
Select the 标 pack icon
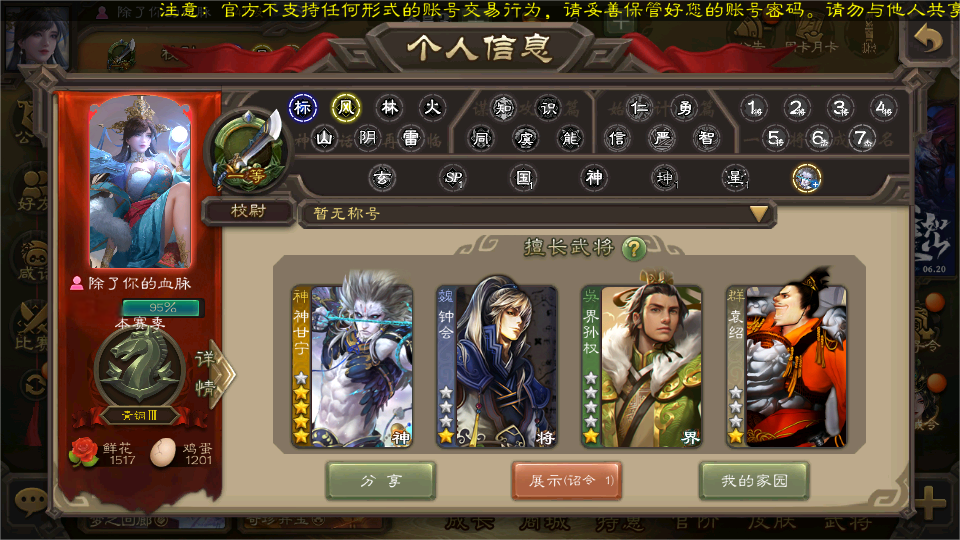pyautogui.click(x=302, y=108)
